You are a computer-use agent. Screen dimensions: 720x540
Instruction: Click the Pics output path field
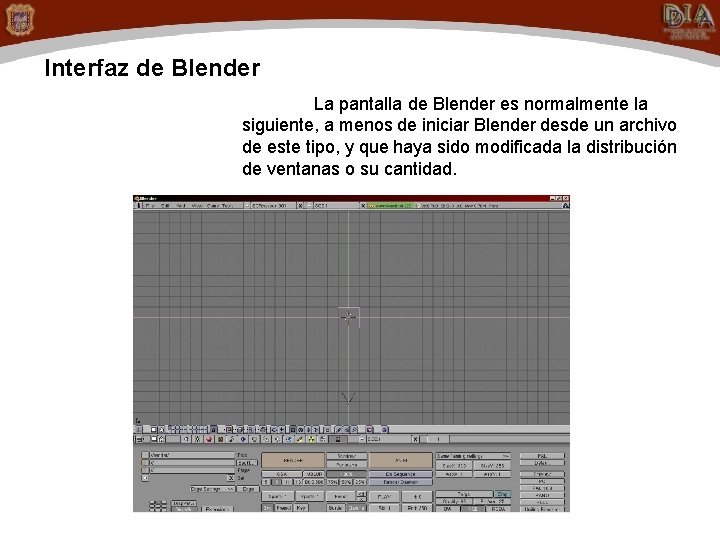click(192, 455)
